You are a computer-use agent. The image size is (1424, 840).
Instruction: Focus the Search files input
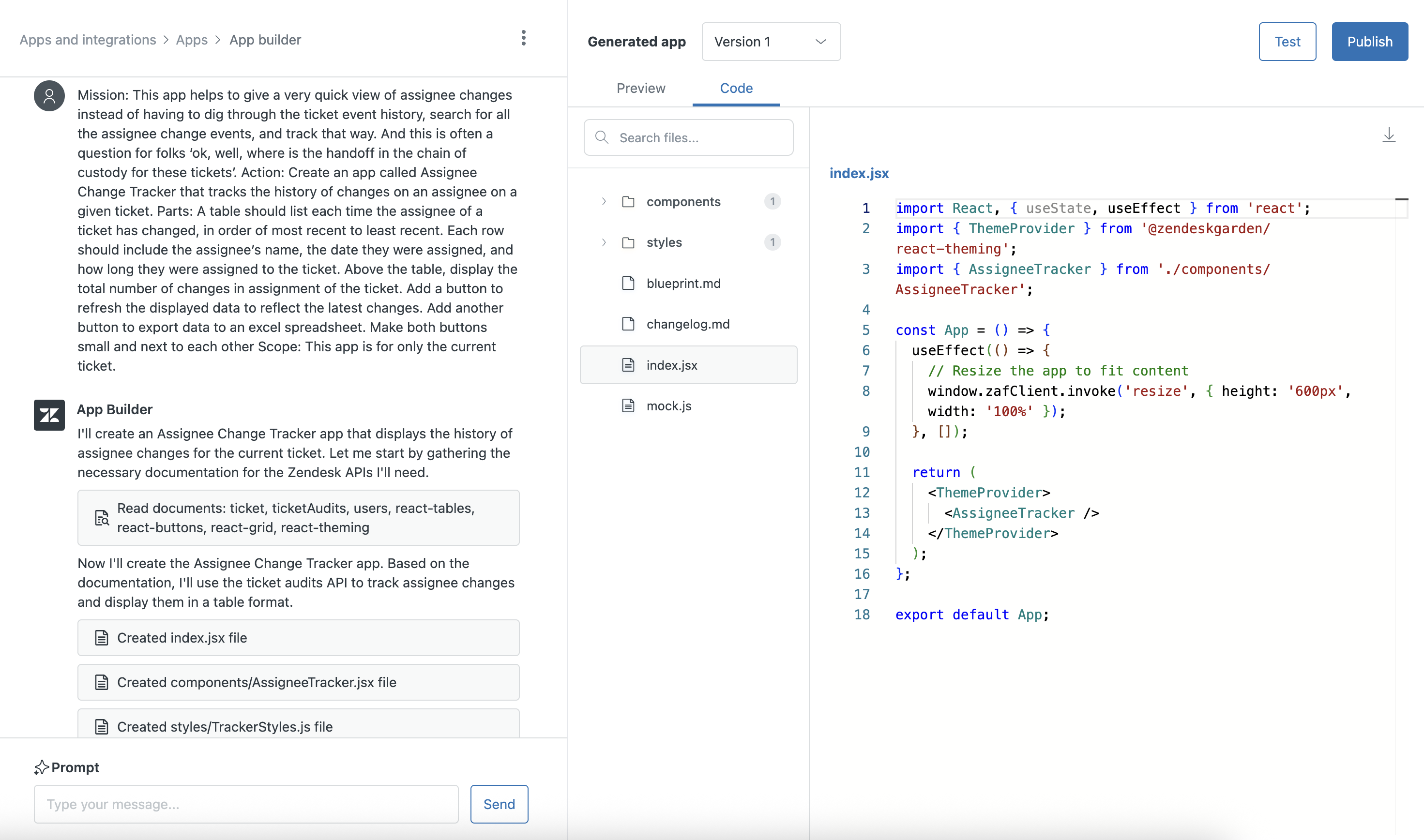(688, 137)
